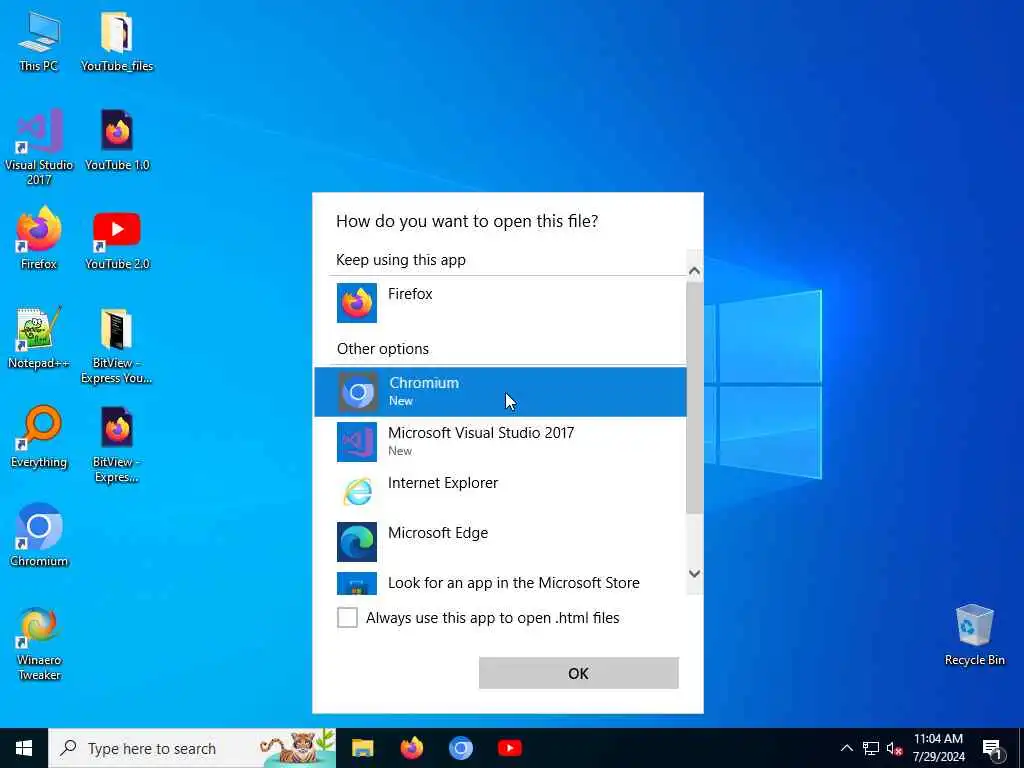Show hidden system tray icons chevron
Viewport: 1024px width, 768px height.
pos(846,748)
